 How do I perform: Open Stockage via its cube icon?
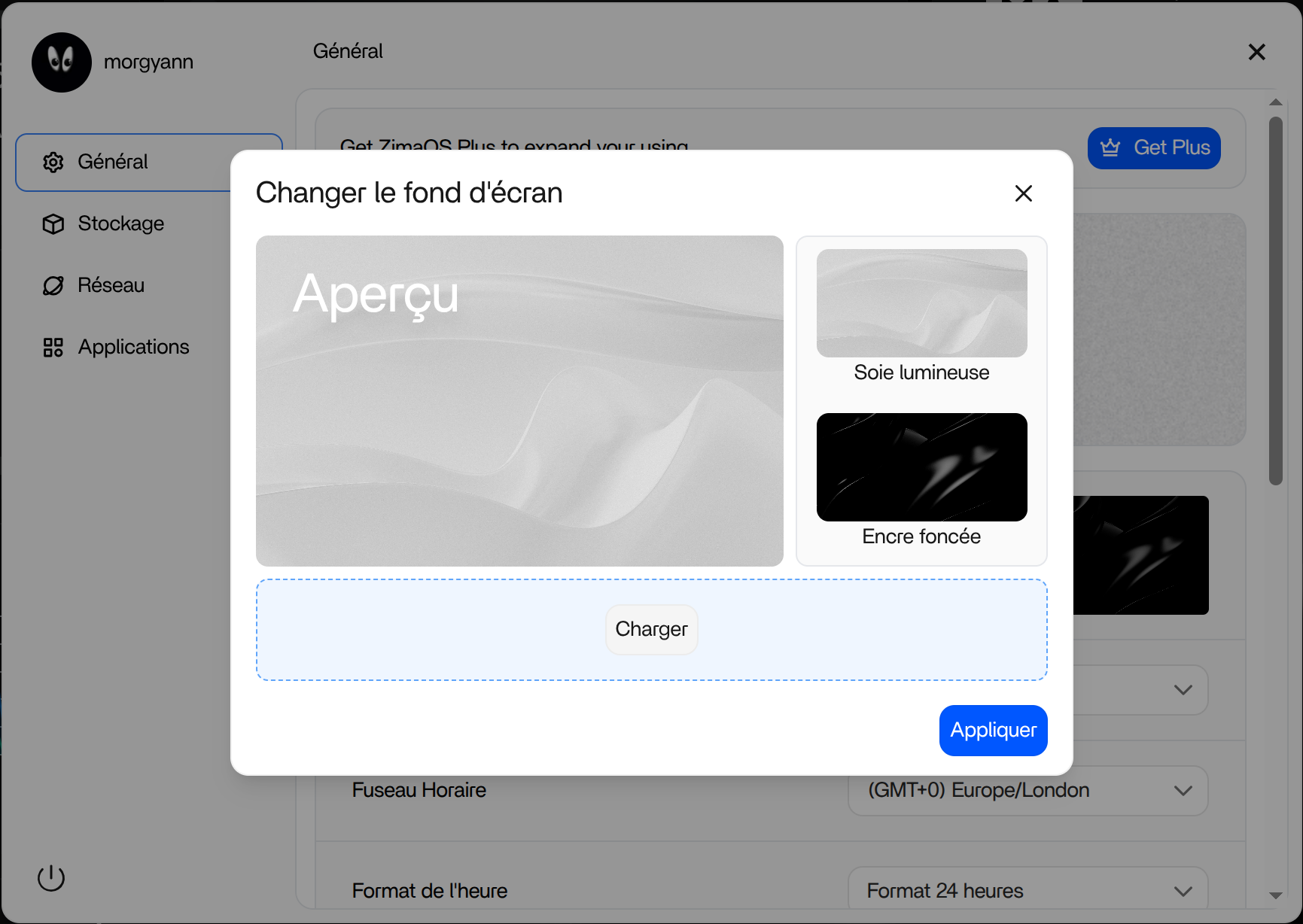coord(53,224)
